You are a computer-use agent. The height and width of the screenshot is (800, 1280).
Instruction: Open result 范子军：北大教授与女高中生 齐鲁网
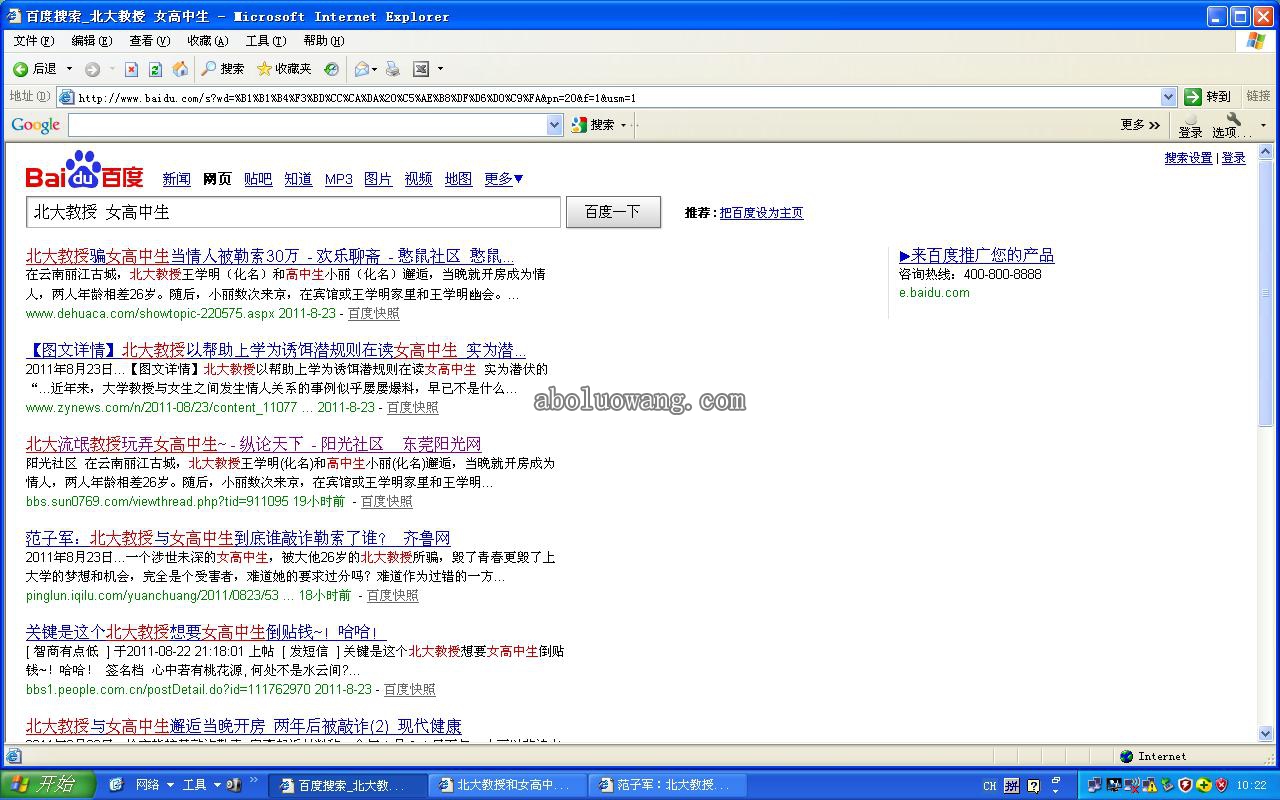click(x=238, y=538)
